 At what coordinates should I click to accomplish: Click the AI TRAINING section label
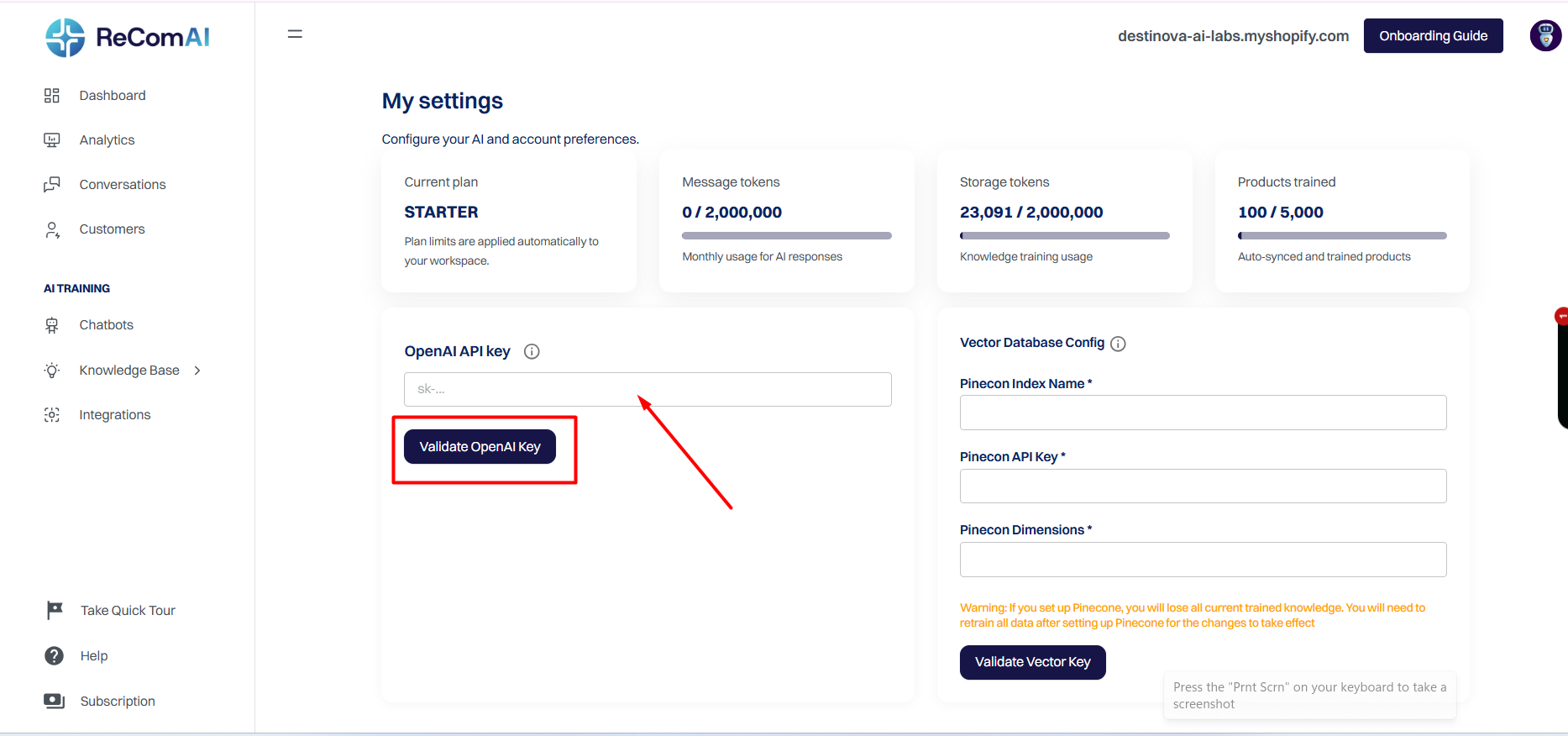pos(76,288)
